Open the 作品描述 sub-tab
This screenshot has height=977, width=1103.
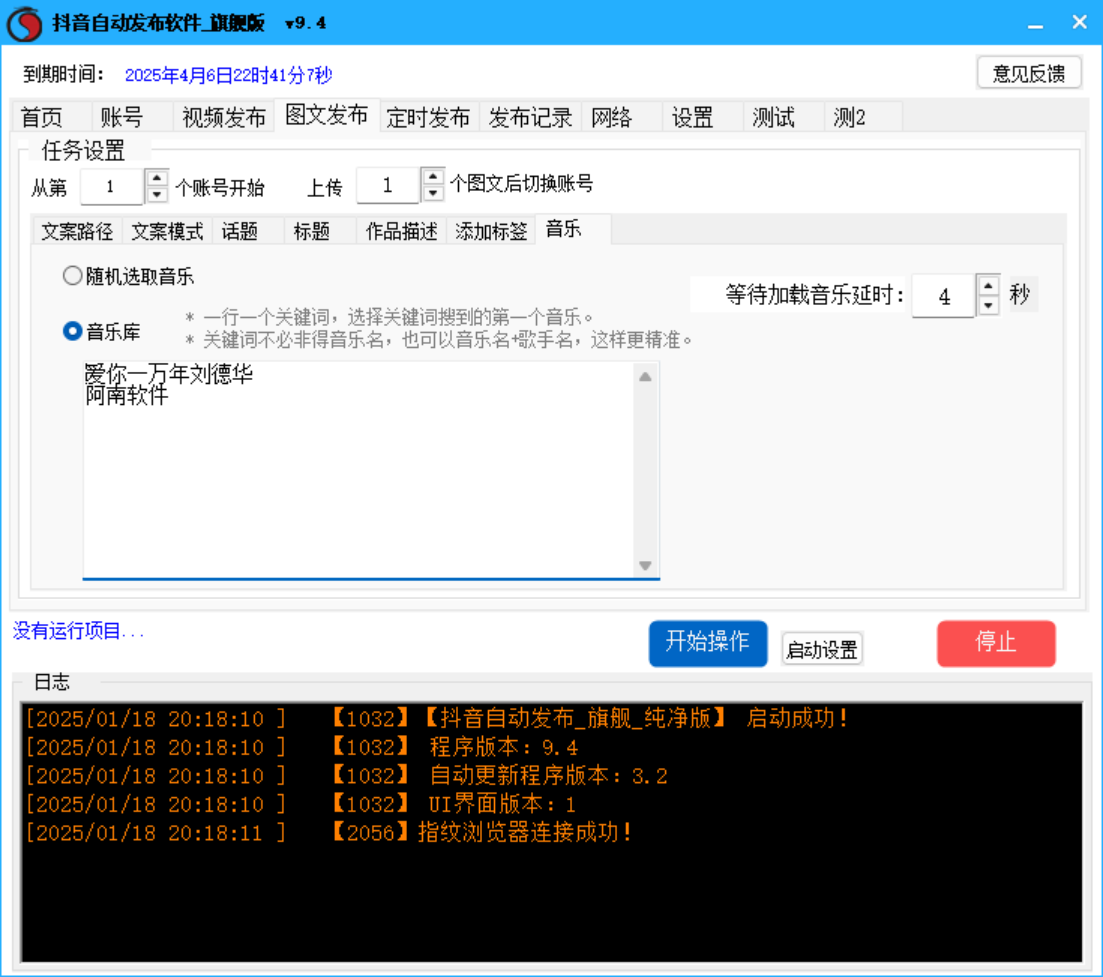click(402, 231)
